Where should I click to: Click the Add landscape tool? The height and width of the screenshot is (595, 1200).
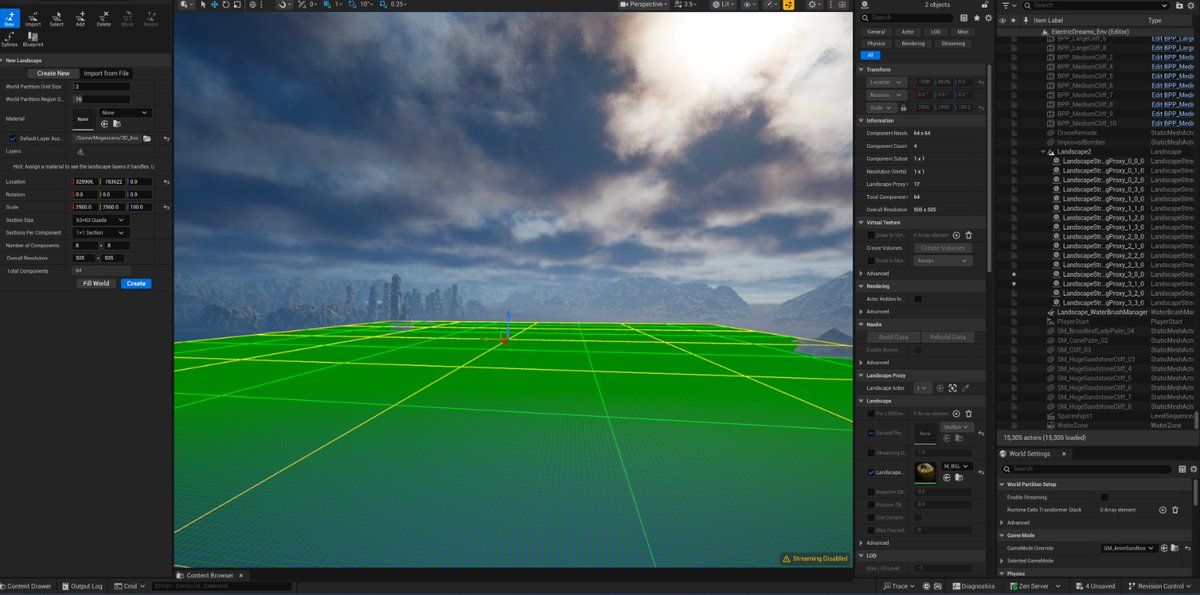[x=80, y=19]
